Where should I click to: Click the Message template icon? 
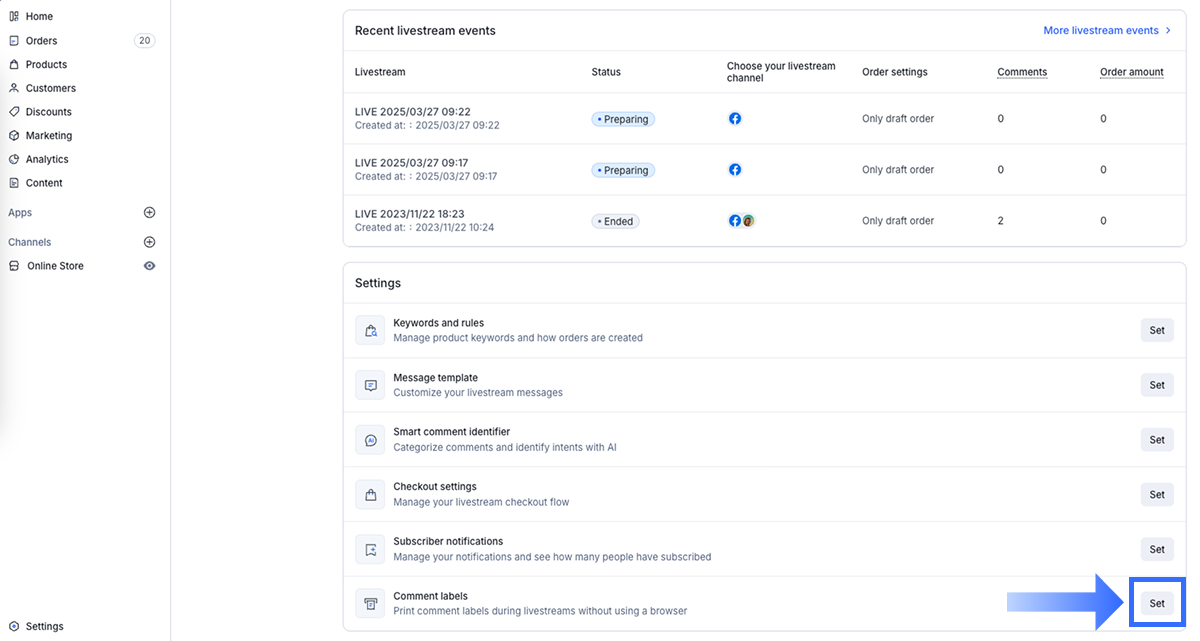point(370,385)
